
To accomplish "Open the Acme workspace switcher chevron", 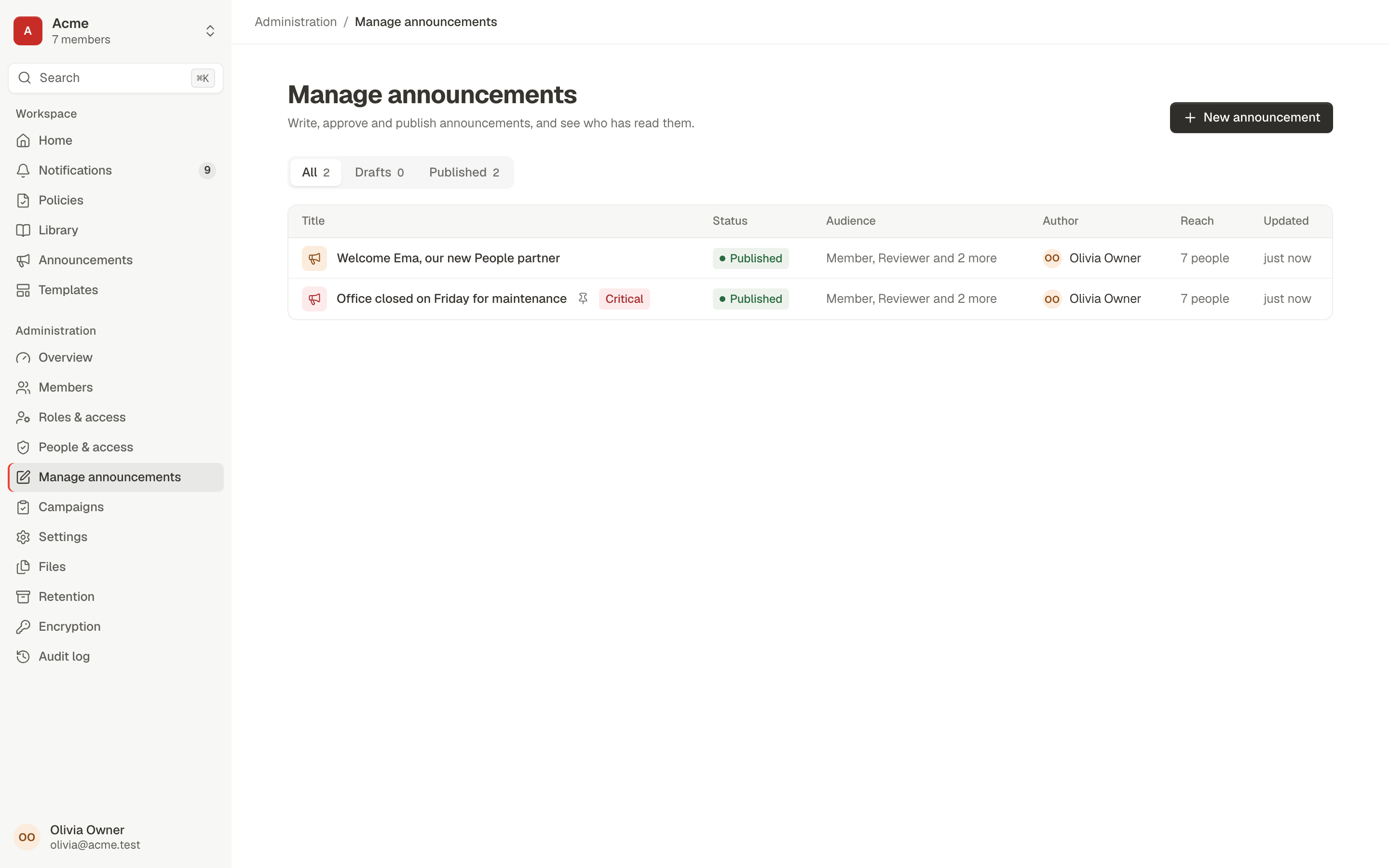I will pyautogui.click(x=210, y=31).
